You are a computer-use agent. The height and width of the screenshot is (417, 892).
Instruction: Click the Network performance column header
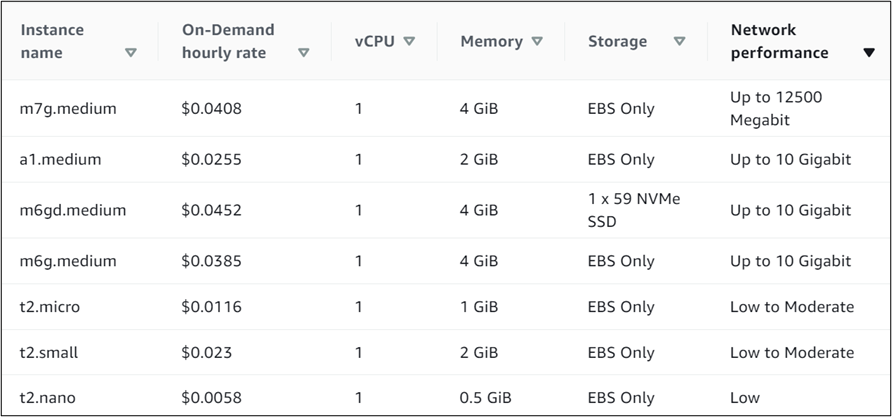[x=779, y=41]
